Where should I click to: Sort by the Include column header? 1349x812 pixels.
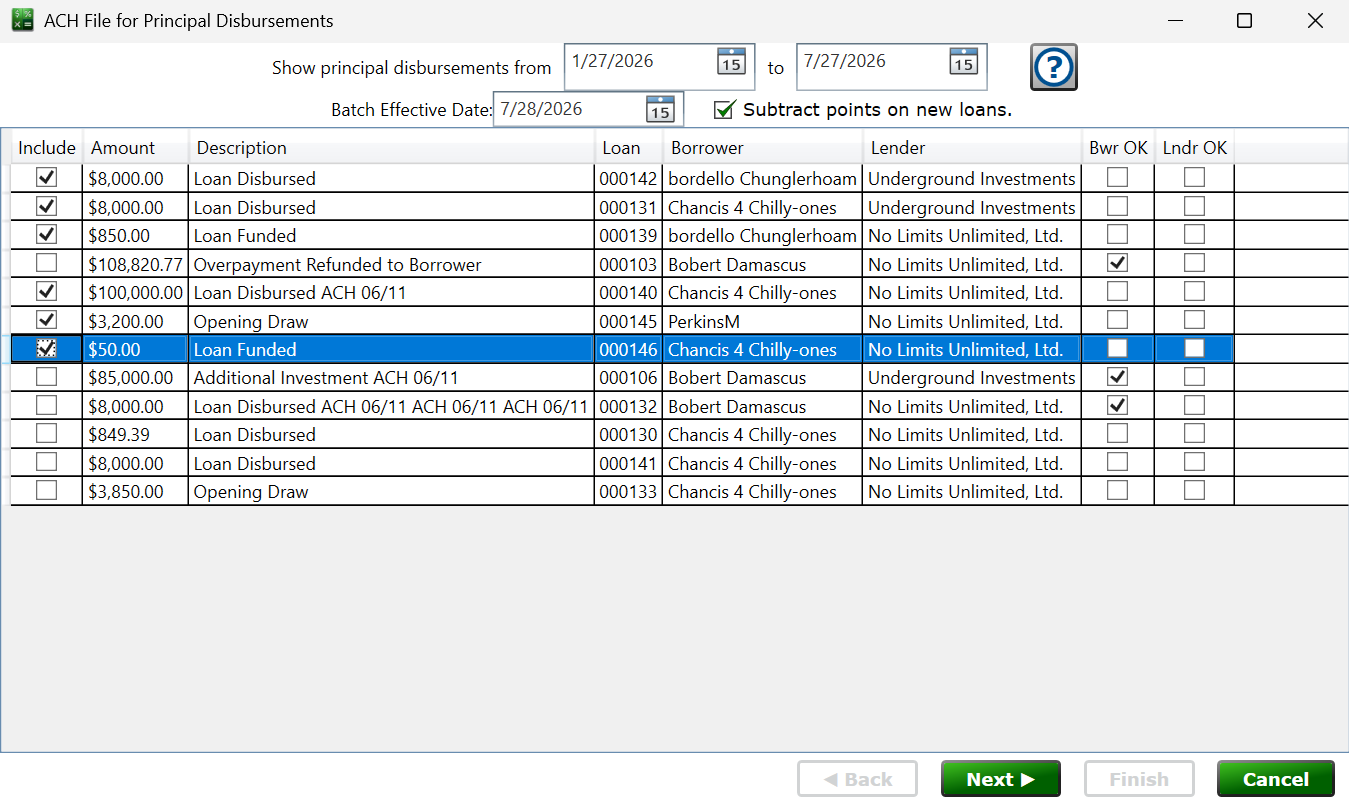[x=47, y=148]
